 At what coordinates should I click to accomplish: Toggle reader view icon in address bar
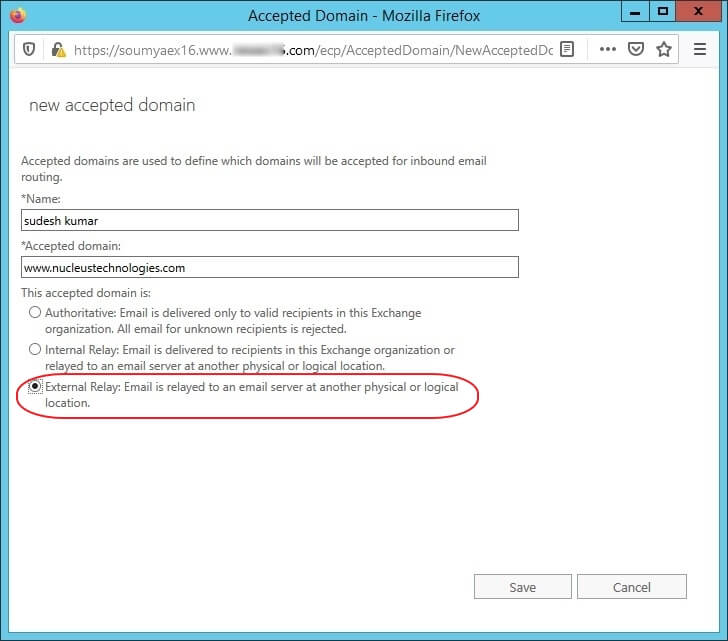click(567, 49)
